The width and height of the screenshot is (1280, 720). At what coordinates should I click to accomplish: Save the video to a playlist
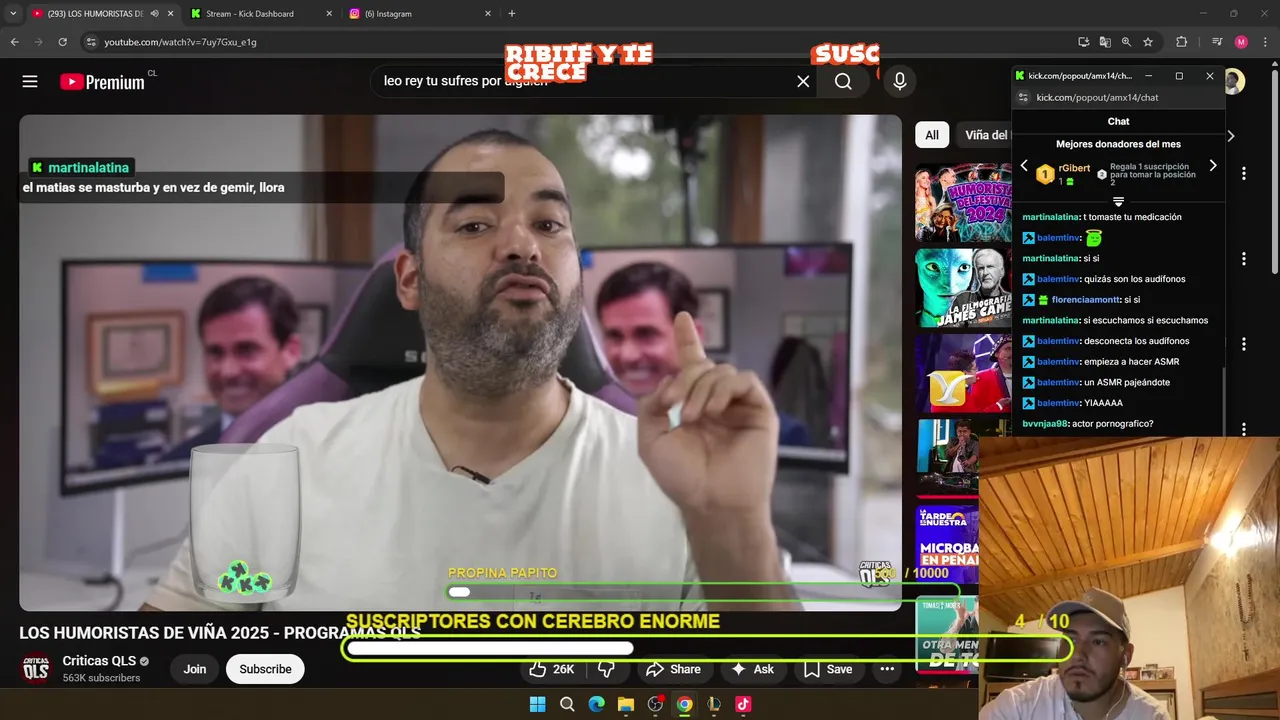click(x=828, y=669)
